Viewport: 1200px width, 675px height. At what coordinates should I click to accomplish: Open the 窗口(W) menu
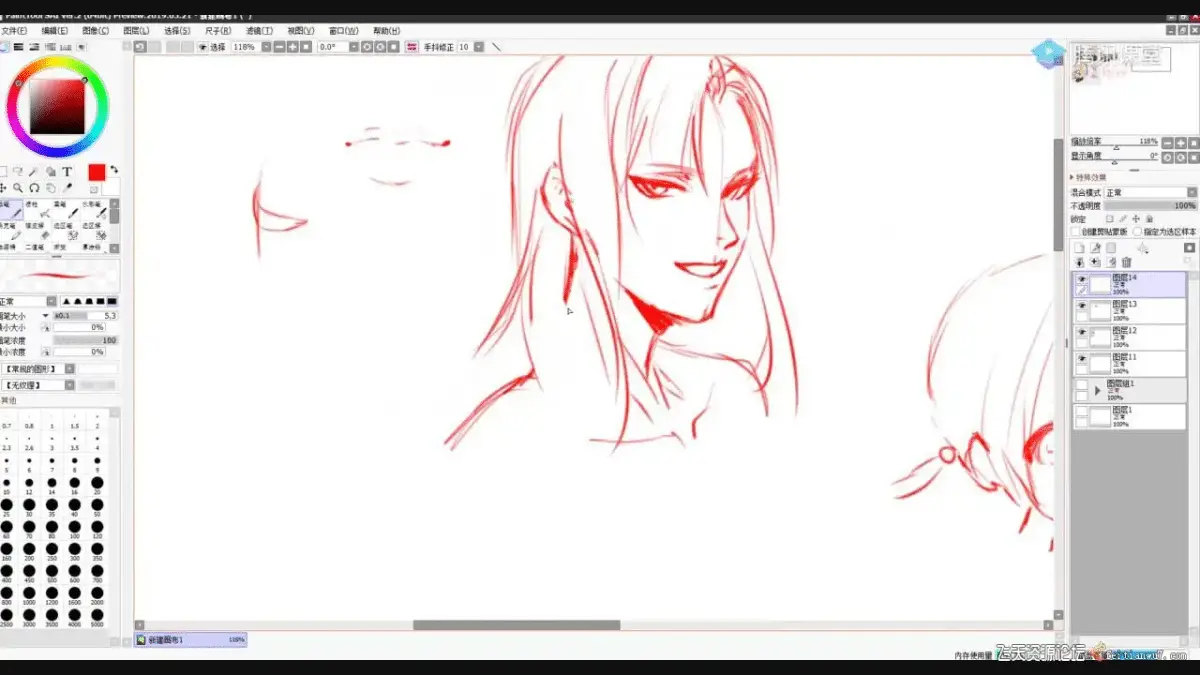[344, 31]
